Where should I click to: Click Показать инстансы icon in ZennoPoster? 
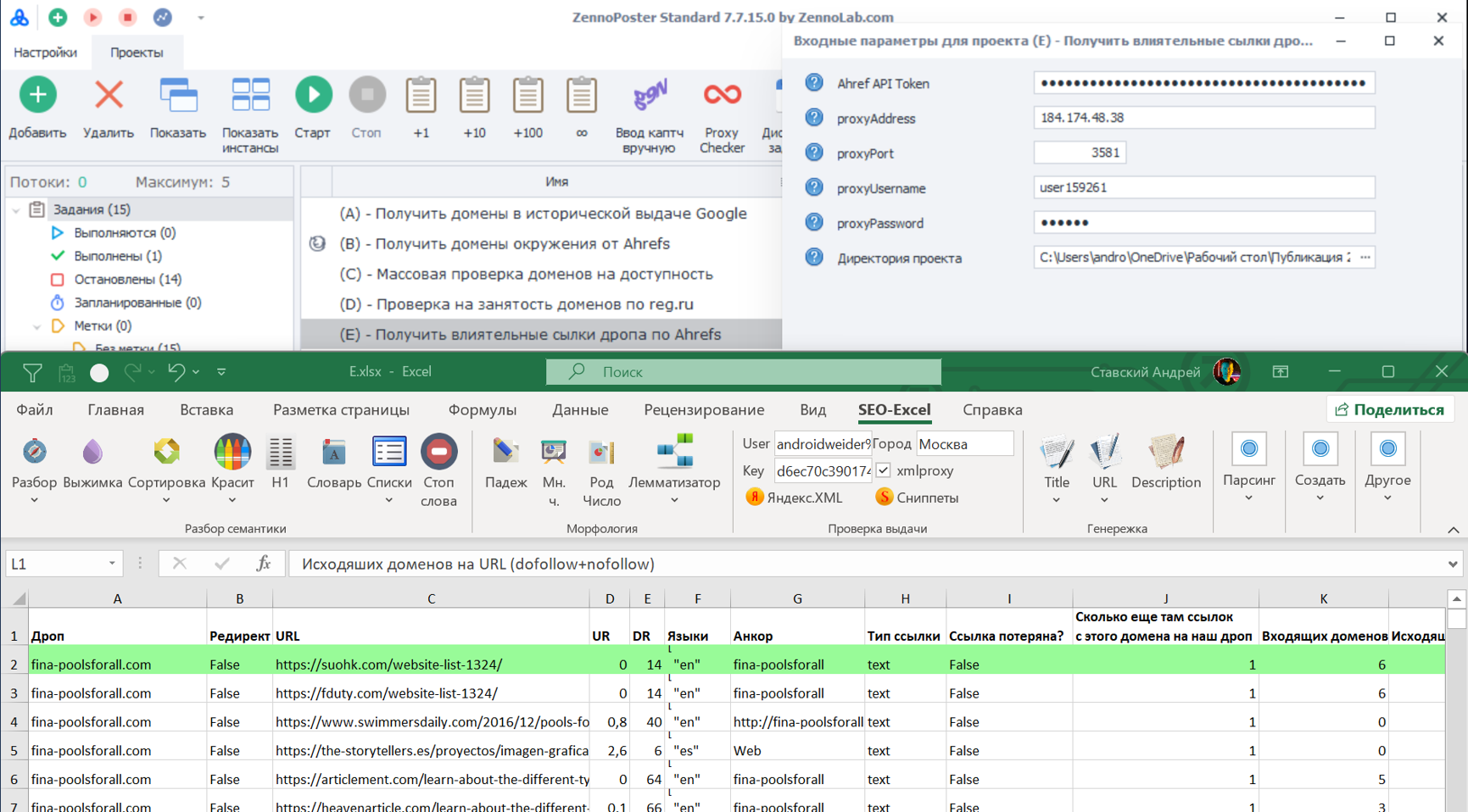[250, 95]
